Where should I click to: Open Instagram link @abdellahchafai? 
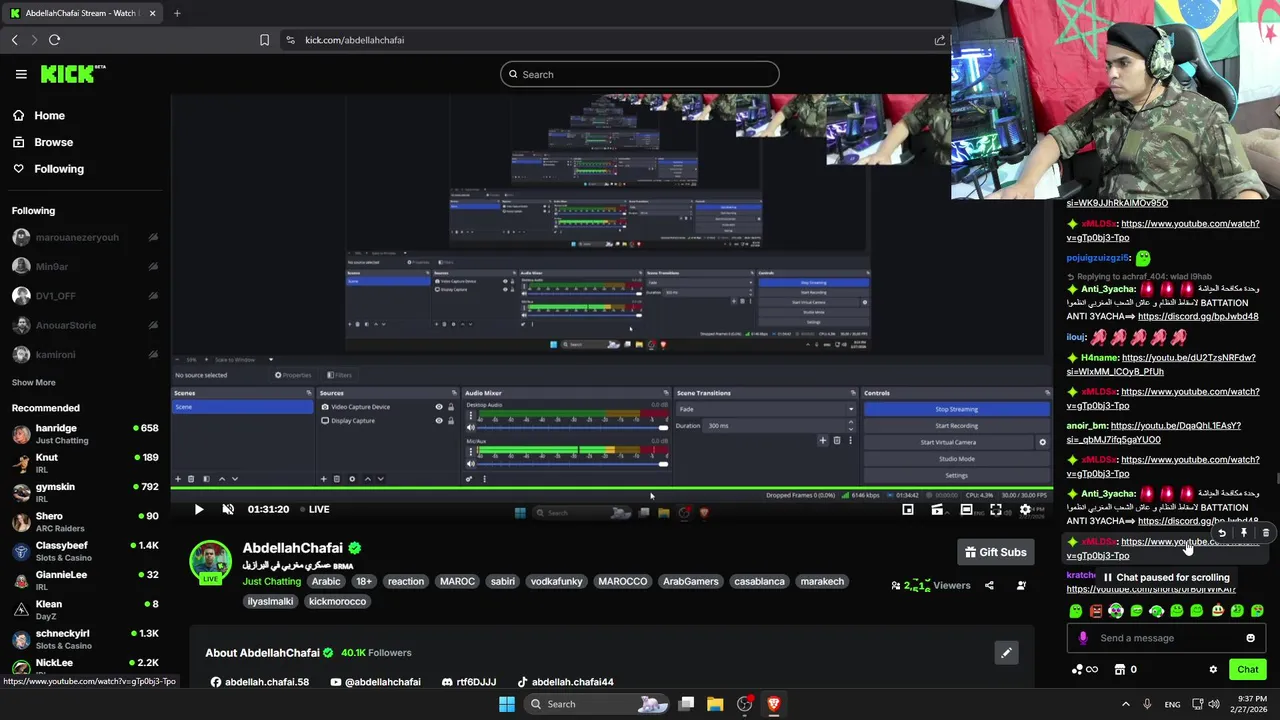[x=374, y=682]
